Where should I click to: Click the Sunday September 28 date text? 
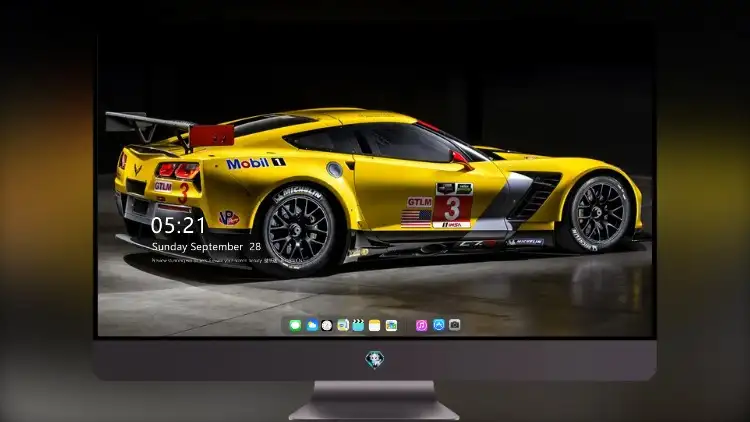[x=206, y=247]
